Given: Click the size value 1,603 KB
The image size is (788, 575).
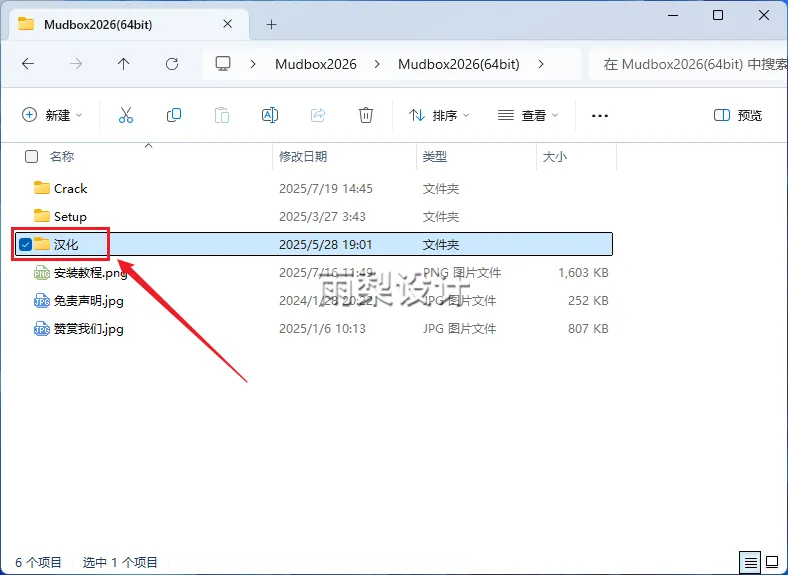Looking at the screenshot, I should 583,273.
